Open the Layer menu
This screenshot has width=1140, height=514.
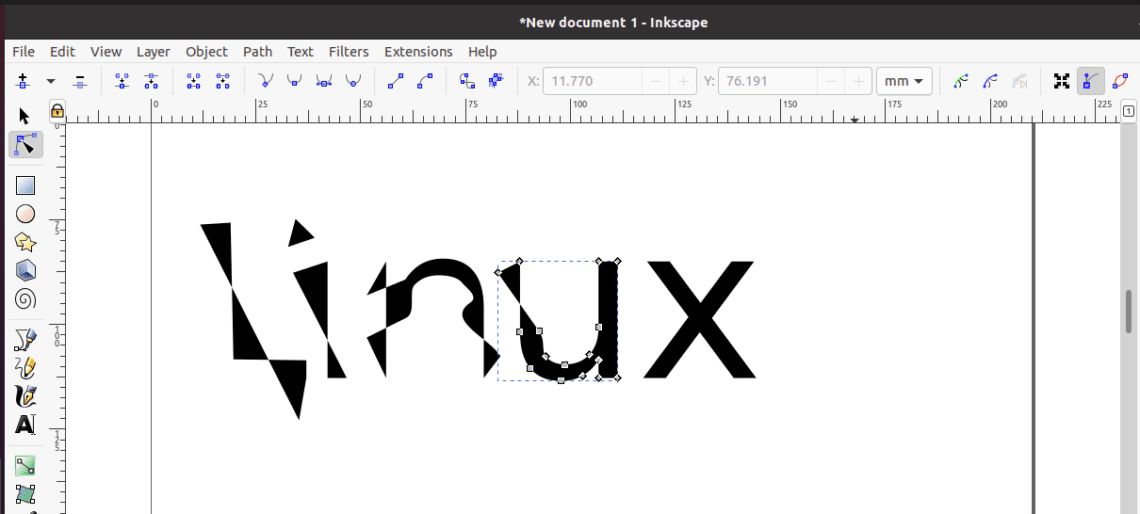point(153,52)
